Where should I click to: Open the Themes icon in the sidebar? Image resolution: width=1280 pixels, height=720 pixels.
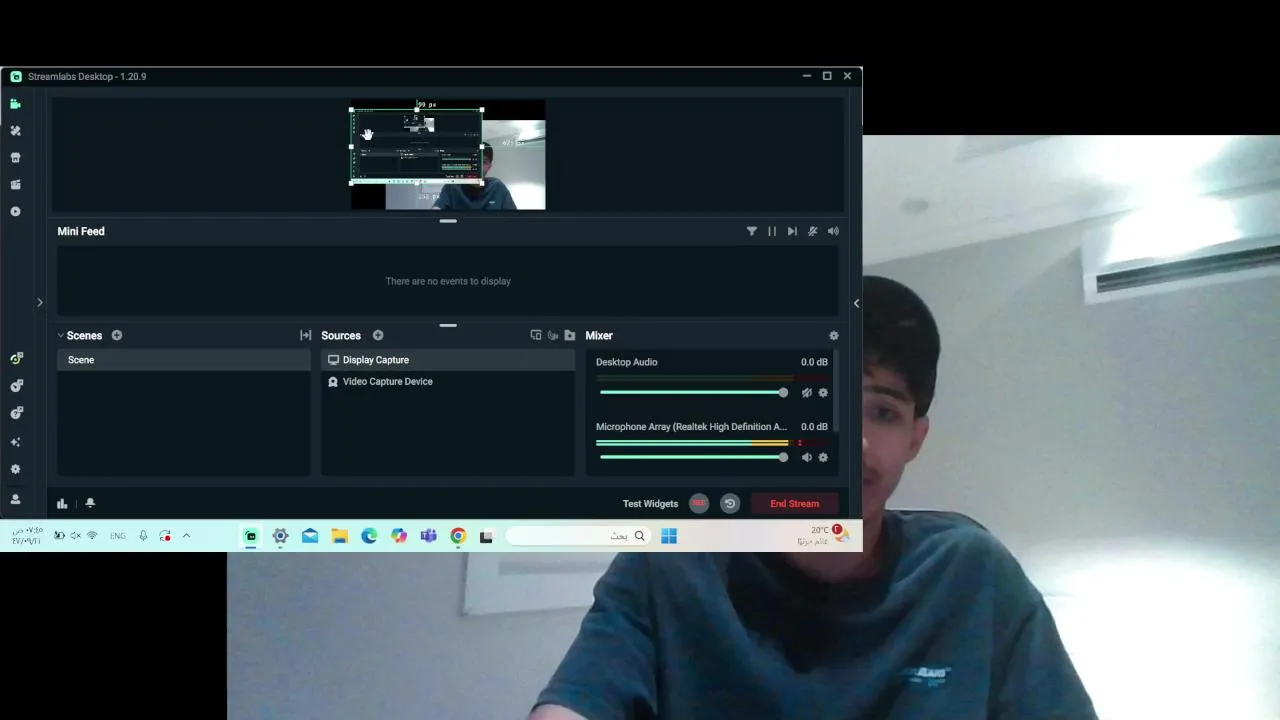click(x=15, y=131)
